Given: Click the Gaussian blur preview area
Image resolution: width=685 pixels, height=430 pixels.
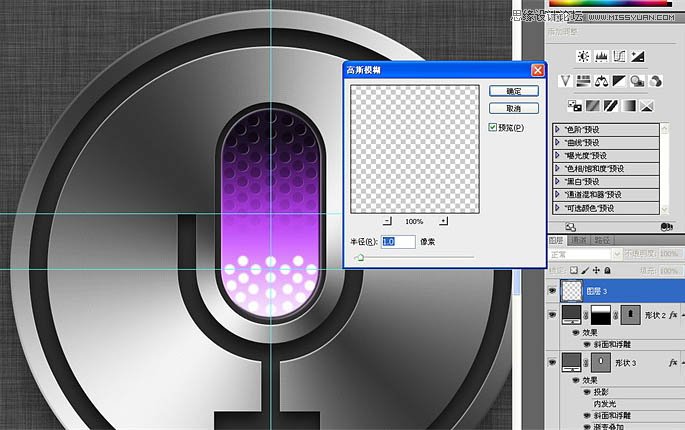Looking at the screenshot, I should [415, 149].
